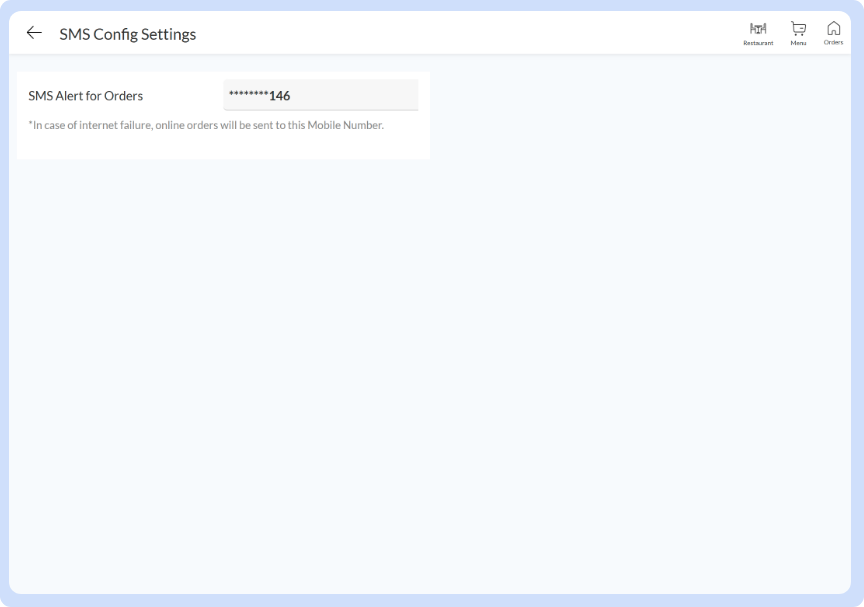Click the dining table Restaurant icon

click(x=758, y=29)
